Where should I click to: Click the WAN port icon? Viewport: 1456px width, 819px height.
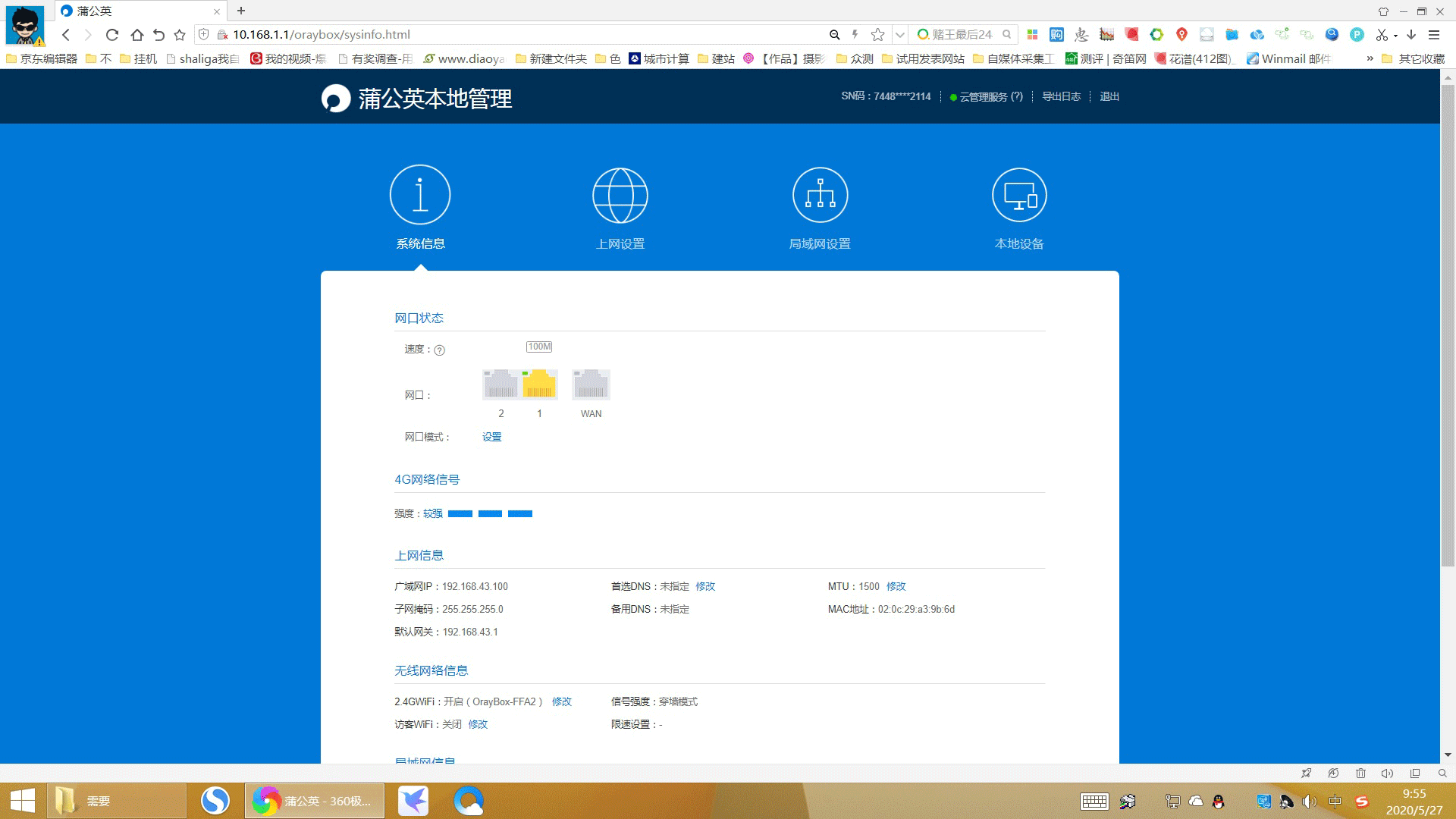pyautogui.click(x=591, y=384)
